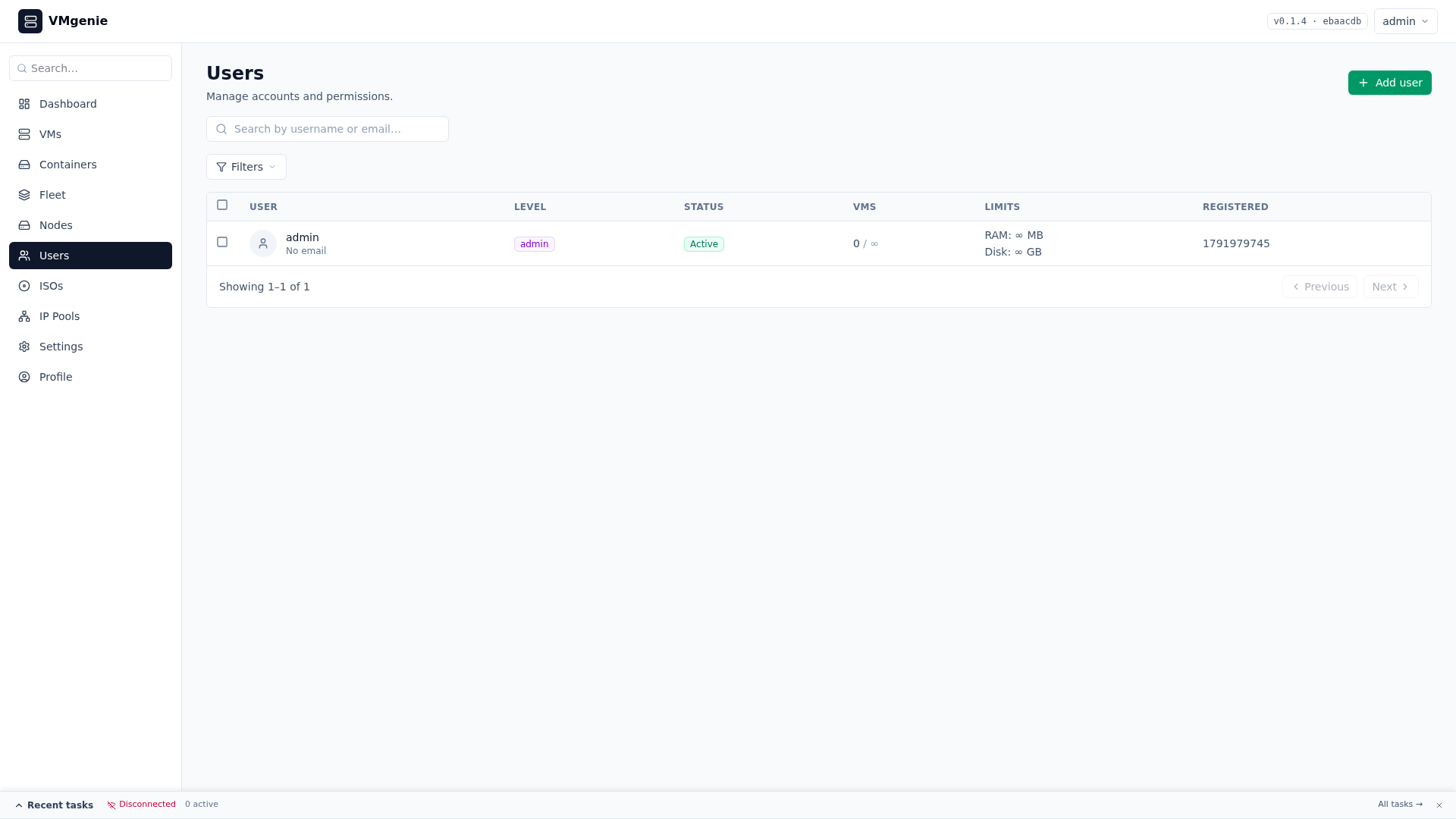Click the VMs server icon

(x=24, y=134)
